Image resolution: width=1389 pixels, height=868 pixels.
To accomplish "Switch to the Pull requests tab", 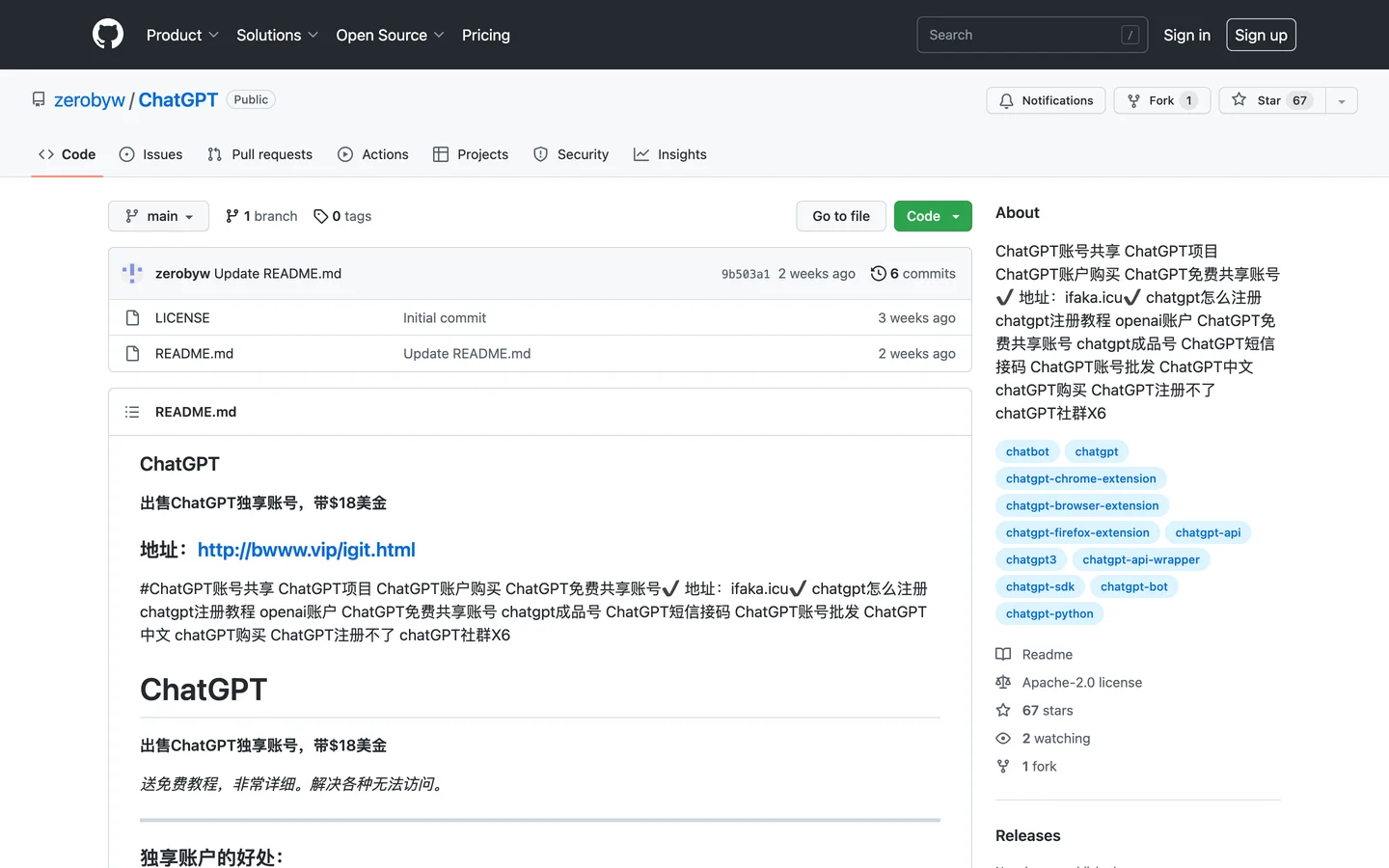I will click(x=259, y=154).
